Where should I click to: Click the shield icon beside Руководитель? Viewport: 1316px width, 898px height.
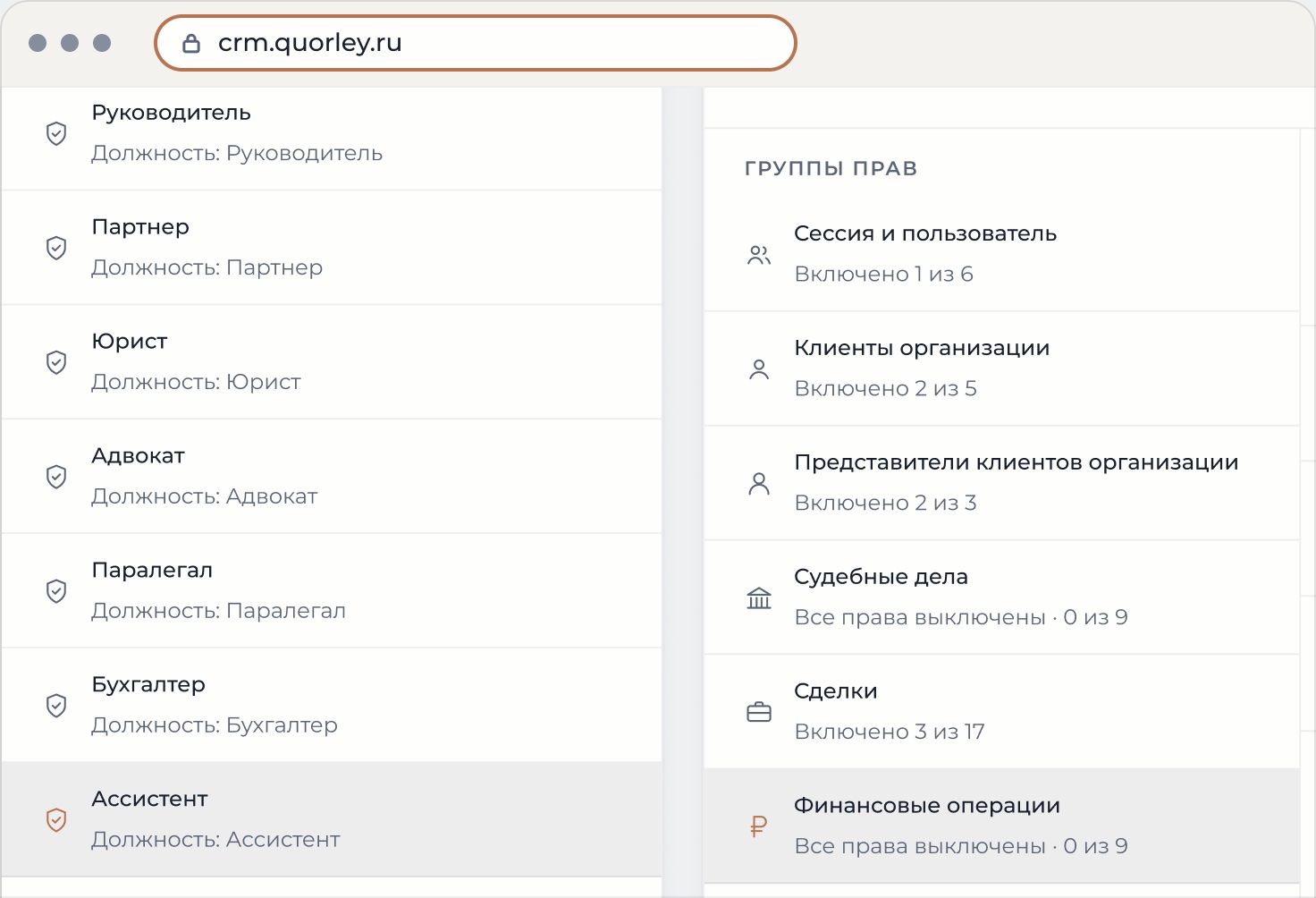click(56, 133)
